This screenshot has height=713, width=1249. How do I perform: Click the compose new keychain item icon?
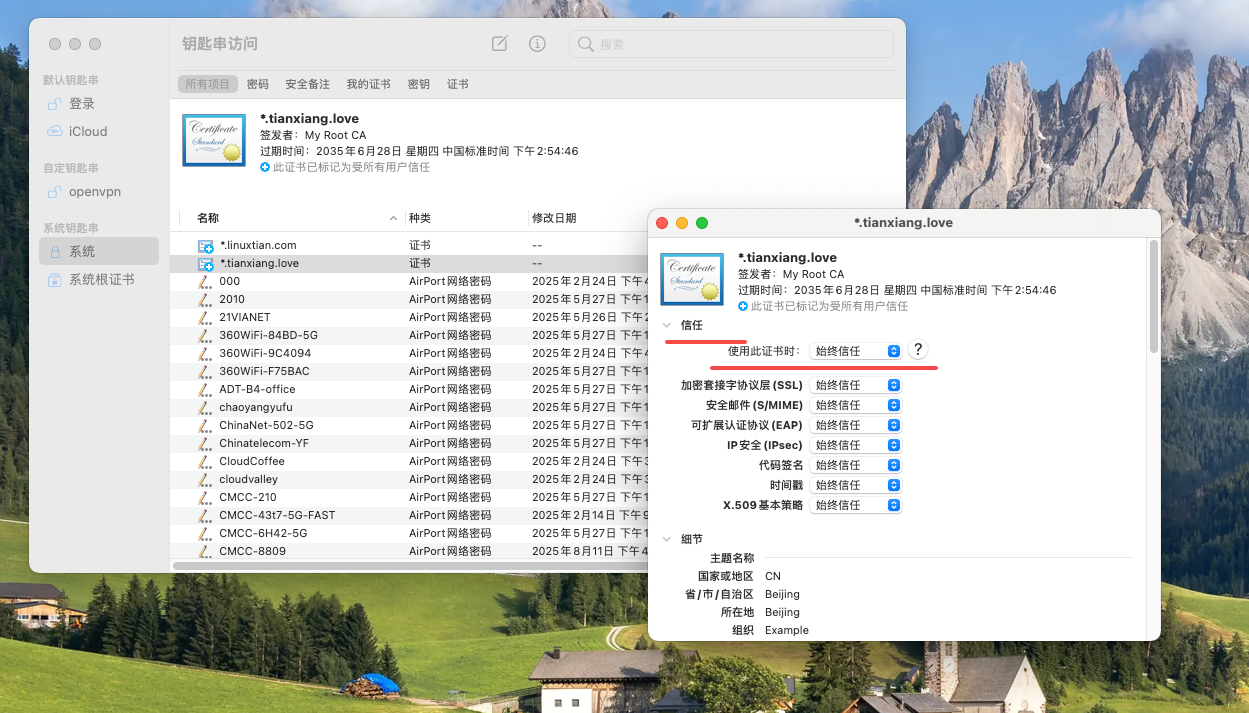(x=500, y=44)
